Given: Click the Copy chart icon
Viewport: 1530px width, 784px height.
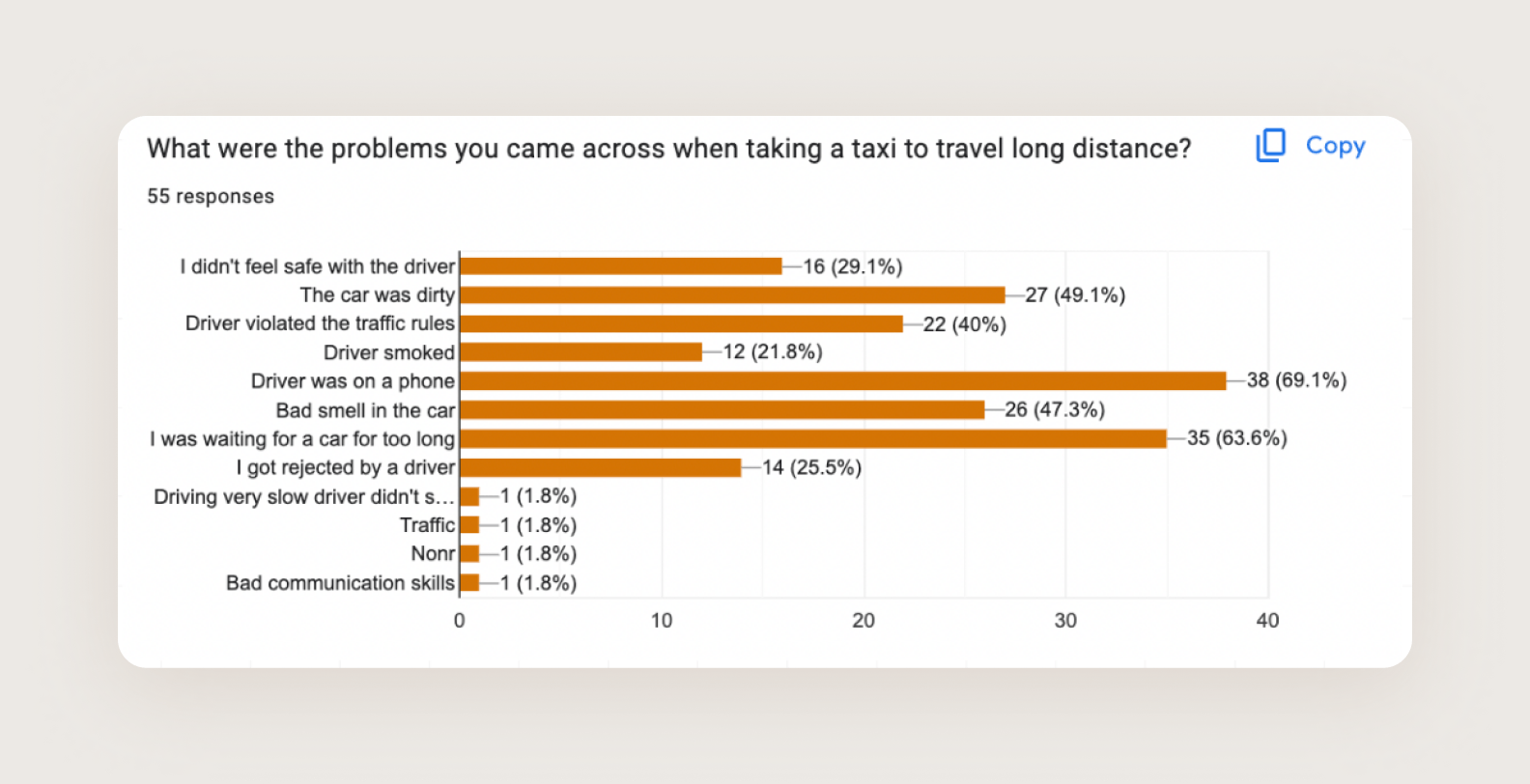Looking at the screenshot, I should click(x=1271, y=146).
